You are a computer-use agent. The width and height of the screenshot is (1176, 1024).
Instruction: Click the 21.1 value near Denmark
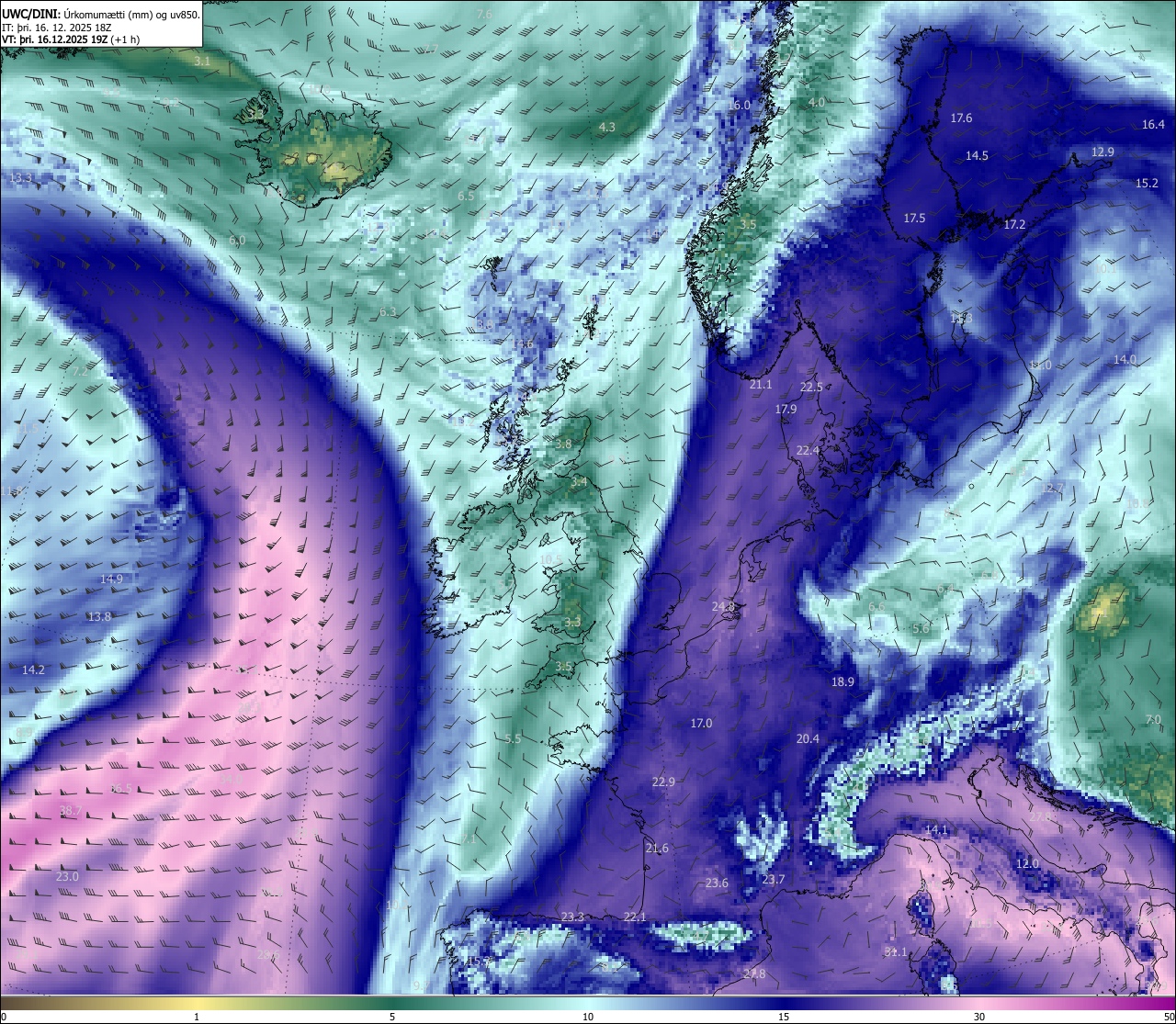pos(761,384)
